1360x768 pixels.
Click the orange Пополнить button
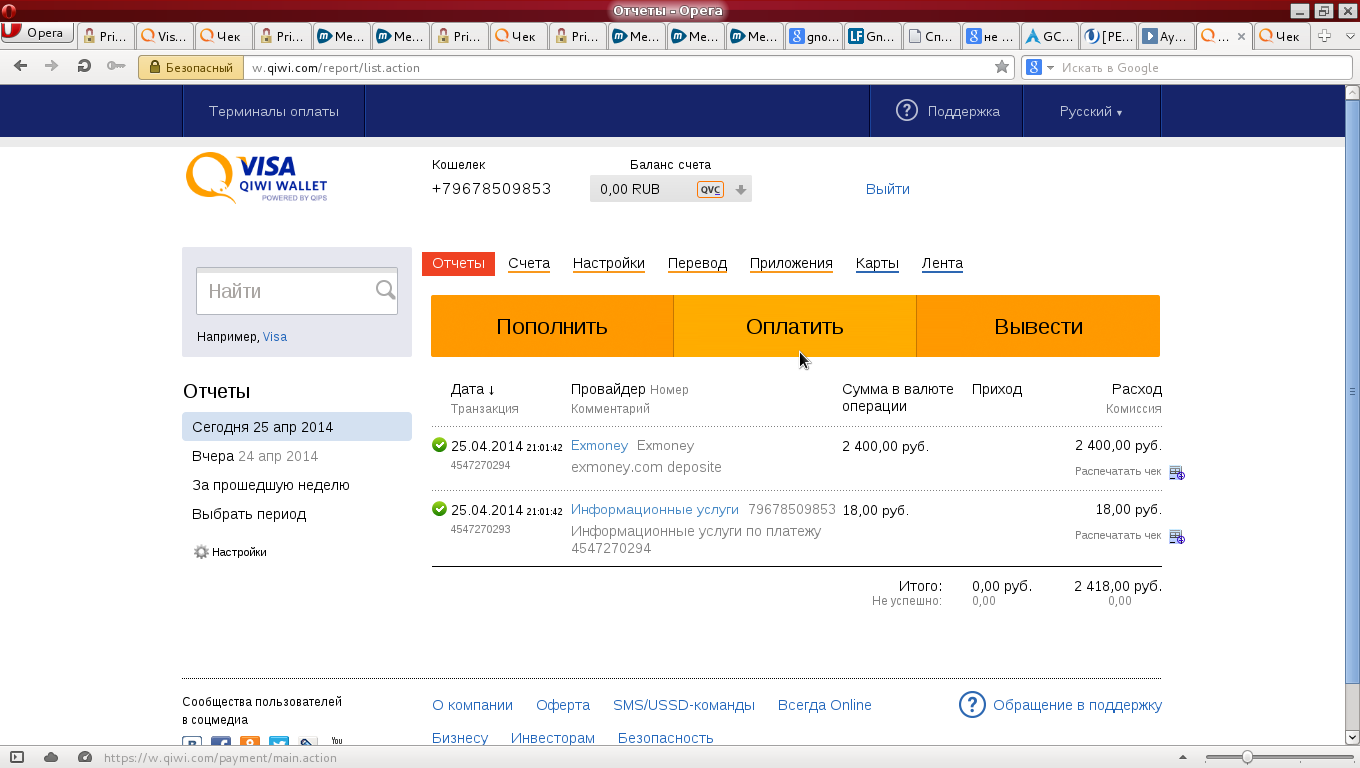pyautogui.click(x=552, y=326)
